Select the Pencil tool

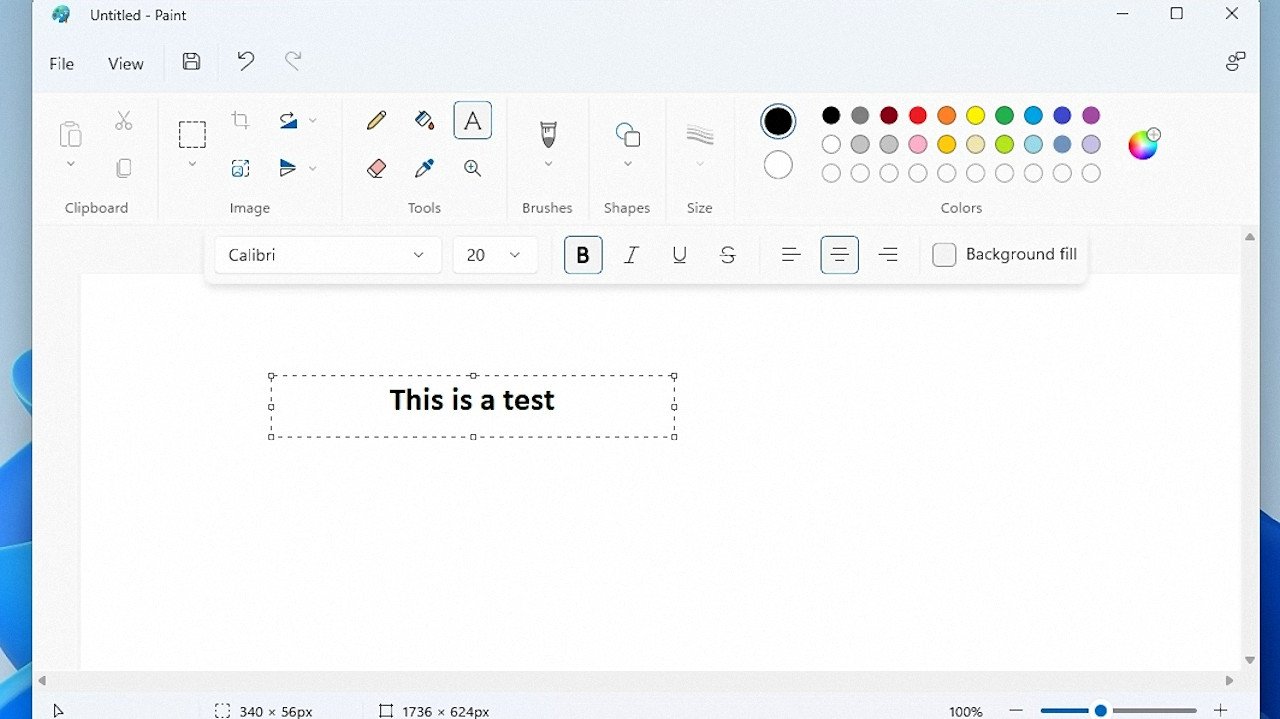click(x=376, y=121)
